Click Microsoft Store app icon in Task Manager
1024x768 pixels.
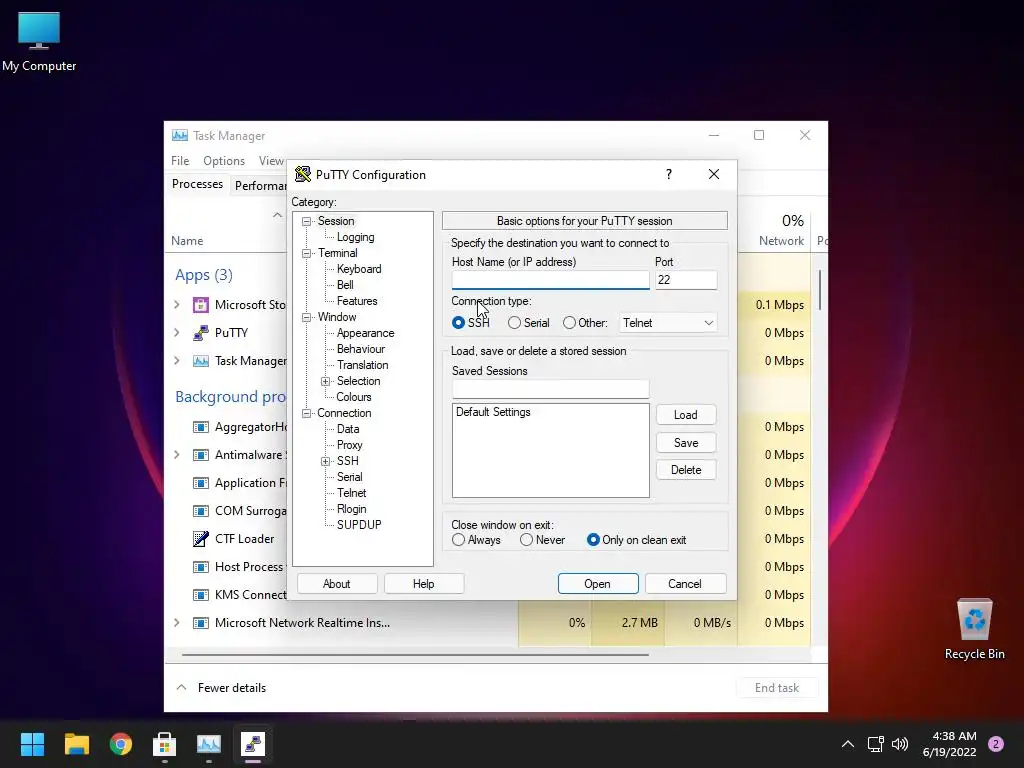point(200,305)
